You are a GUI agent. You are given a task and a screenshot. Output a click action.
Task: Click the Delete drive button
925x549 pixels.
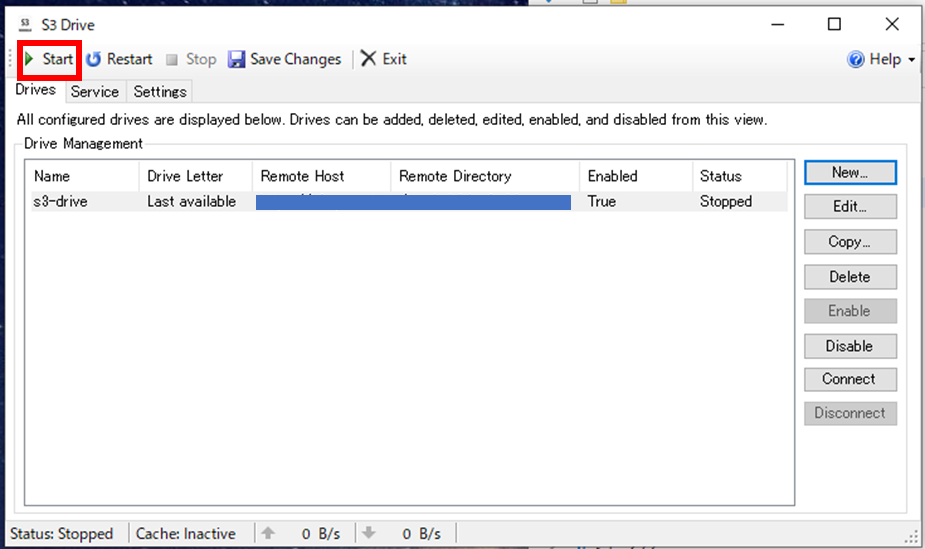850,277
